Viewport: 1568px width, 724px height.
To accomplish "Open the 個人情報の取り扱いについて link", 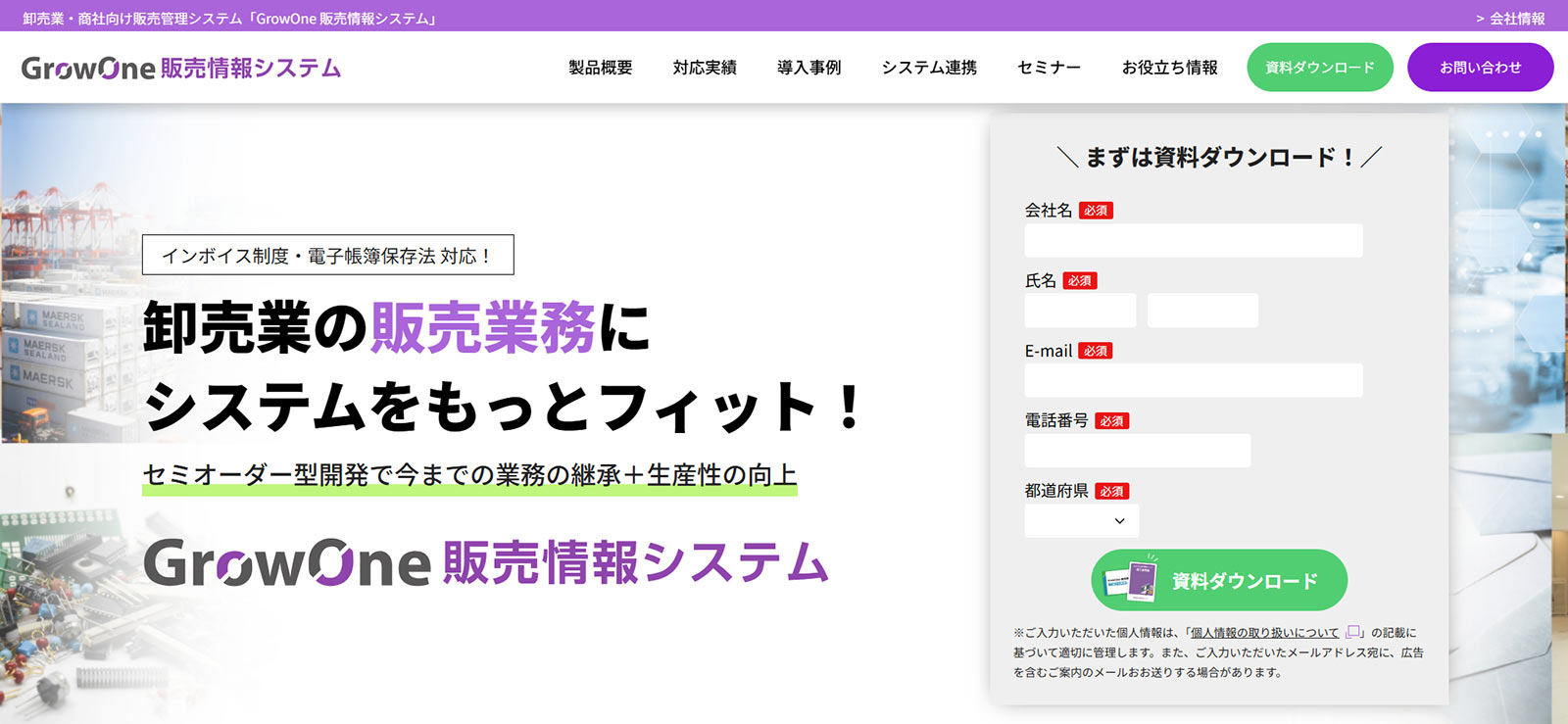I will pos(1264,633).
